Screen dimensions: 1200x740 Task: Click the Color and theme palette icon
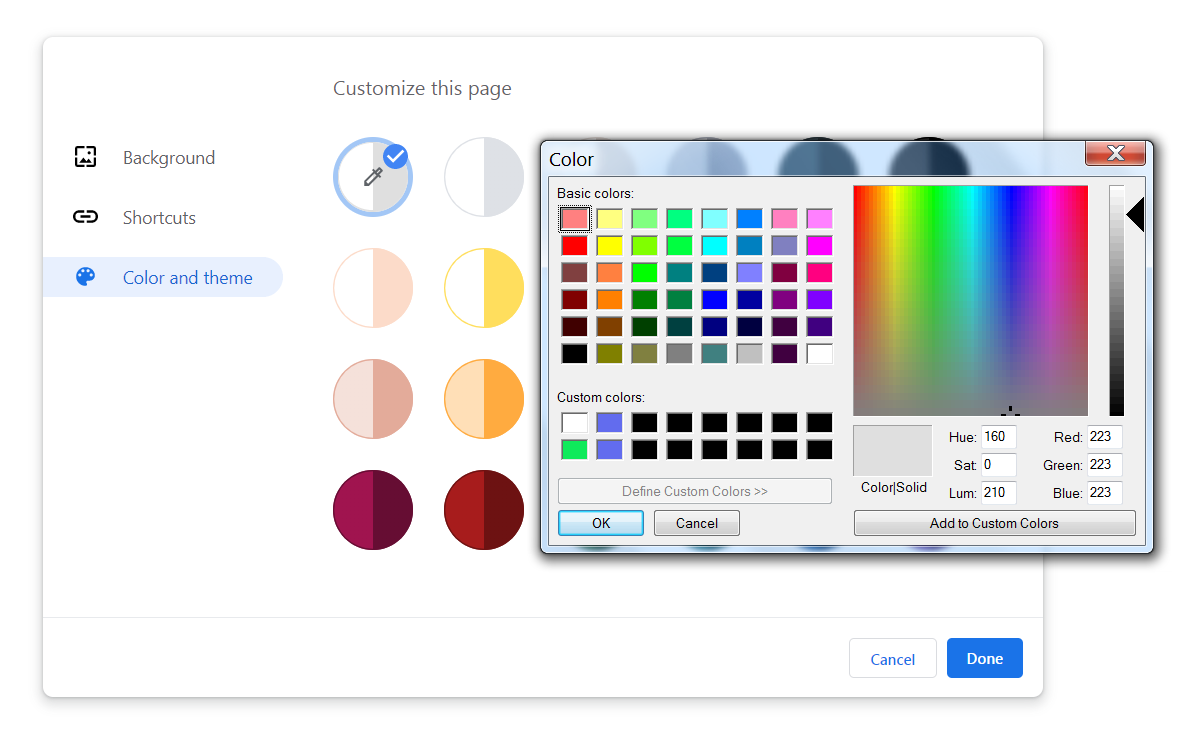85,277
